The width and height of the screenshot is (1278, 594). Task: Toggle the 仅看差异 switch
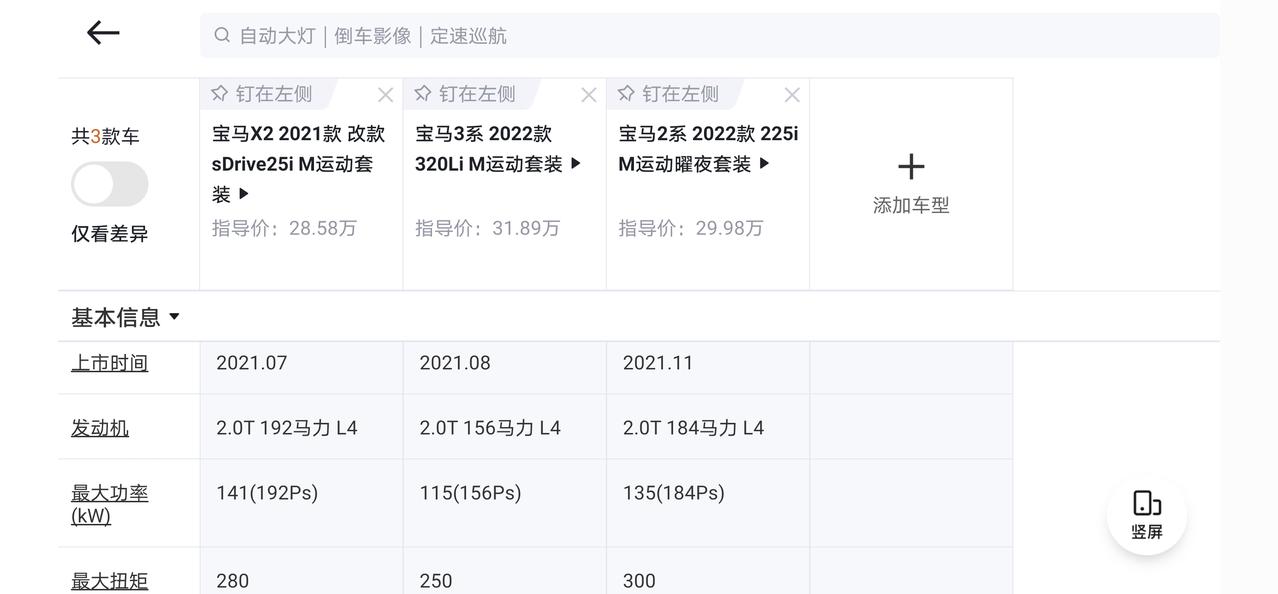[x=109, y=184]
